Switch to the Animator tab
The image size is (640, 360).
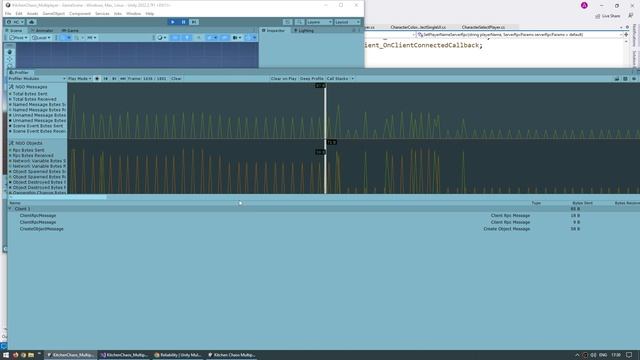pos(42,31)
